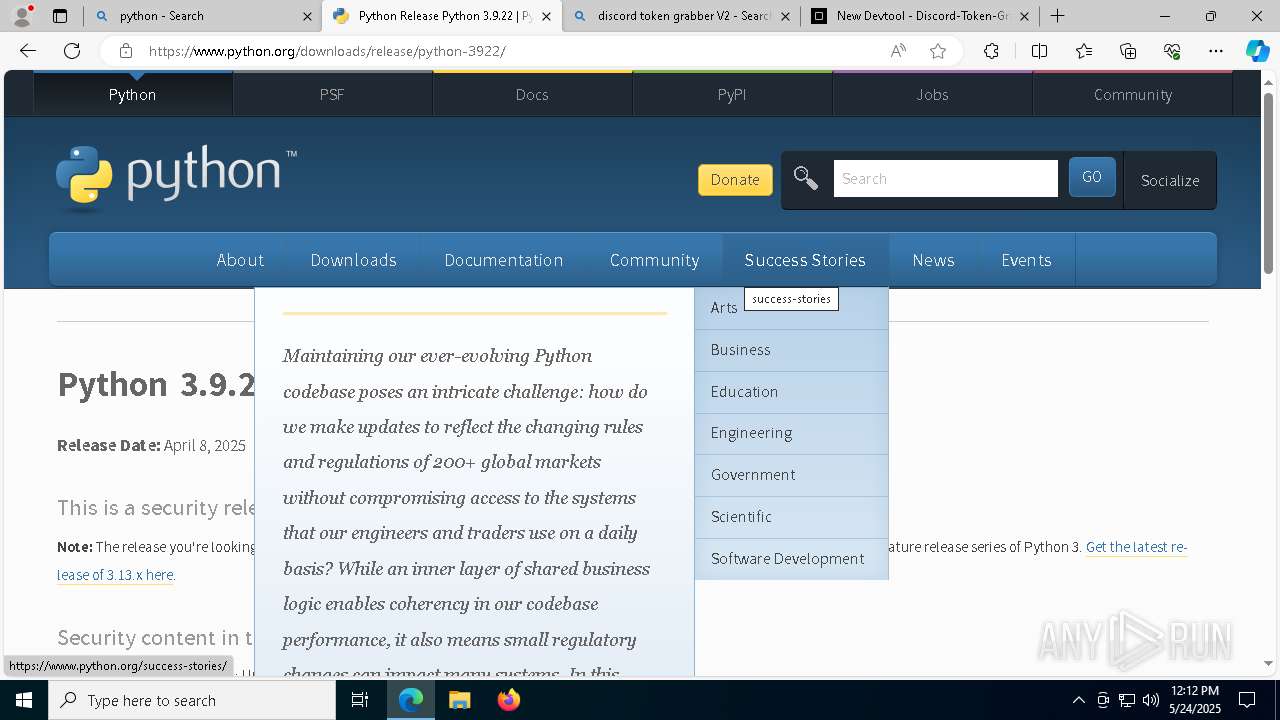Open the PSF top navigation tab
Image resolution: width=1280 pixels, height=720 pixels.
332,94
